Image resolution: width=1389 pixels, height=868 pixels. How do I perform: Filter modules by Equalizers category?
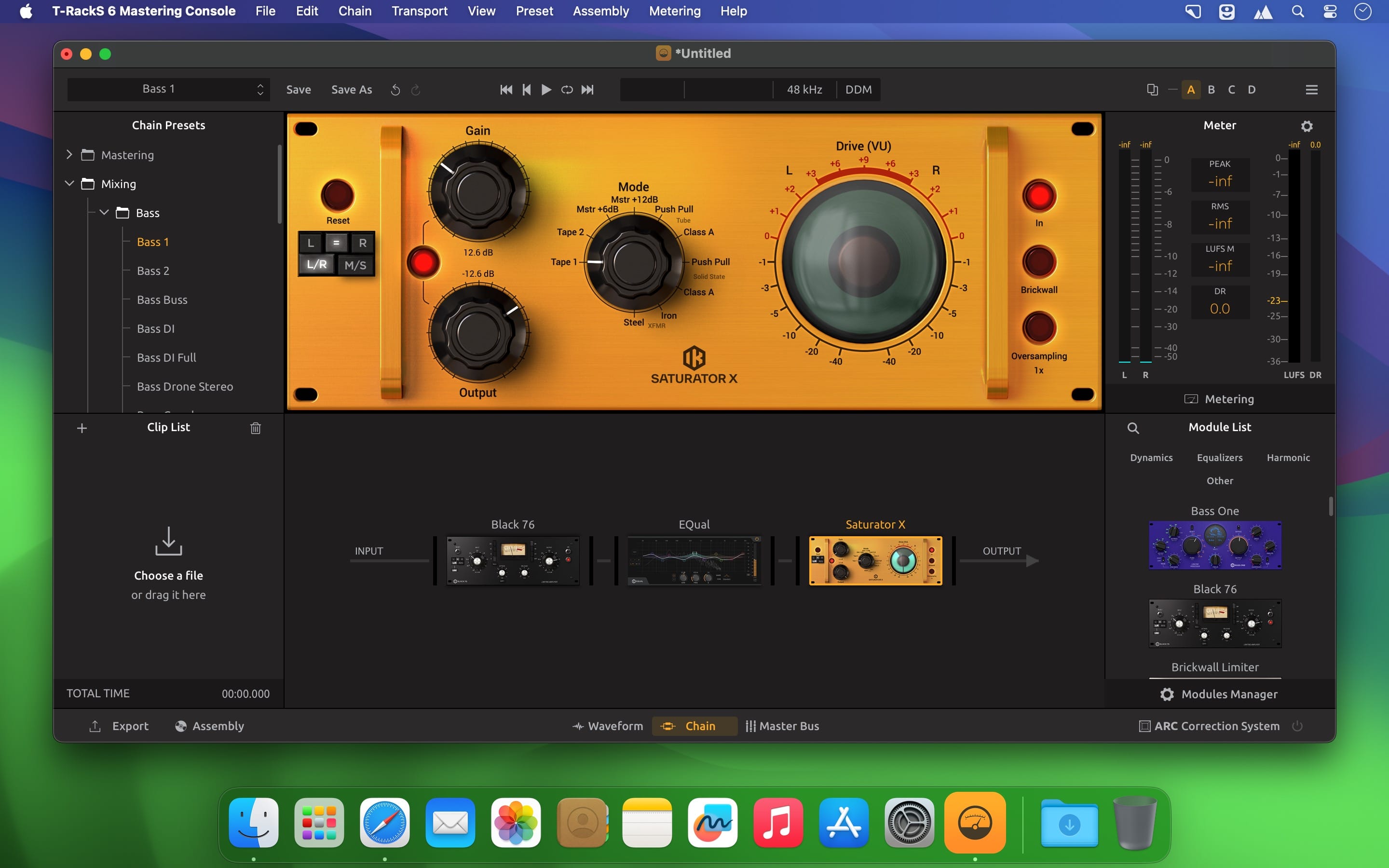(1220, 458)
